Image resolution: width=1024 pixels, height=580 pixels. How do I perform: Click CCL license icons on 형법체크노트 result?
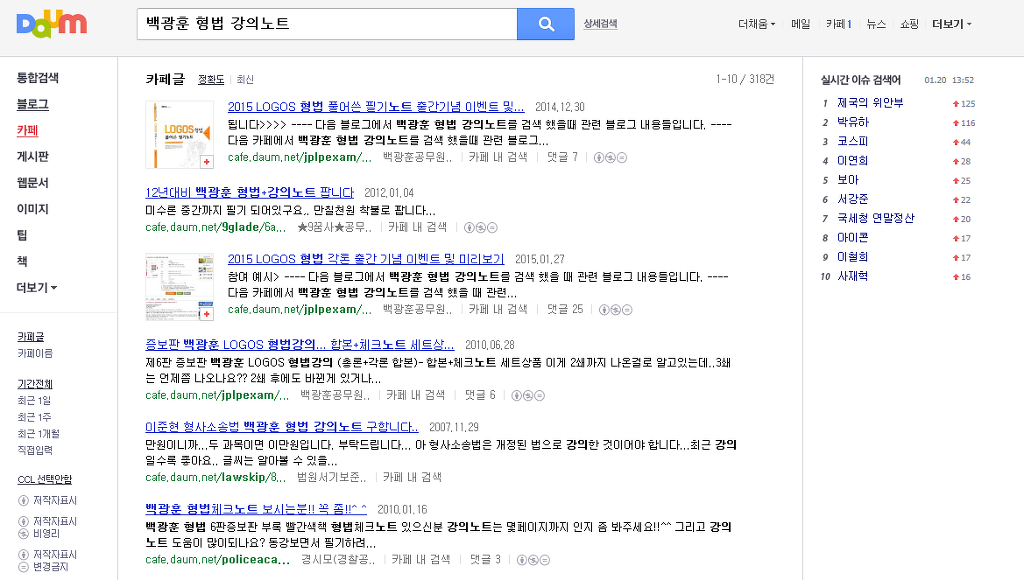click(x=533, y=560)
